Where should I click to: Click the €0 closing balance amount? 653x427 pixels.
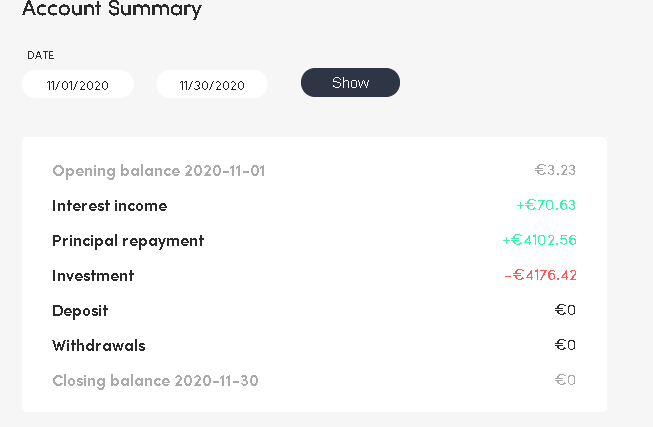(565, 380)
